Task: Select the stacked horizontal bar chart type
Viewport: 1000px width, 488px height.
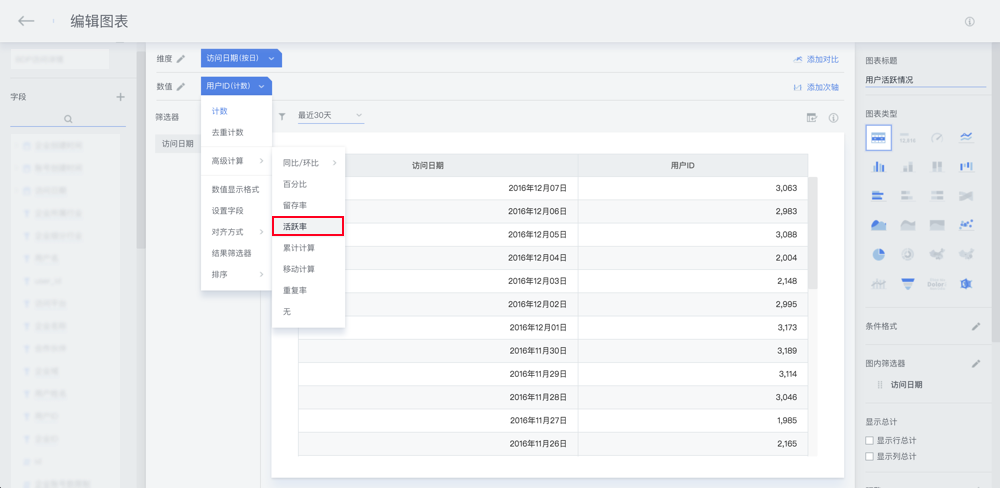Action: [x=907, y=195]
